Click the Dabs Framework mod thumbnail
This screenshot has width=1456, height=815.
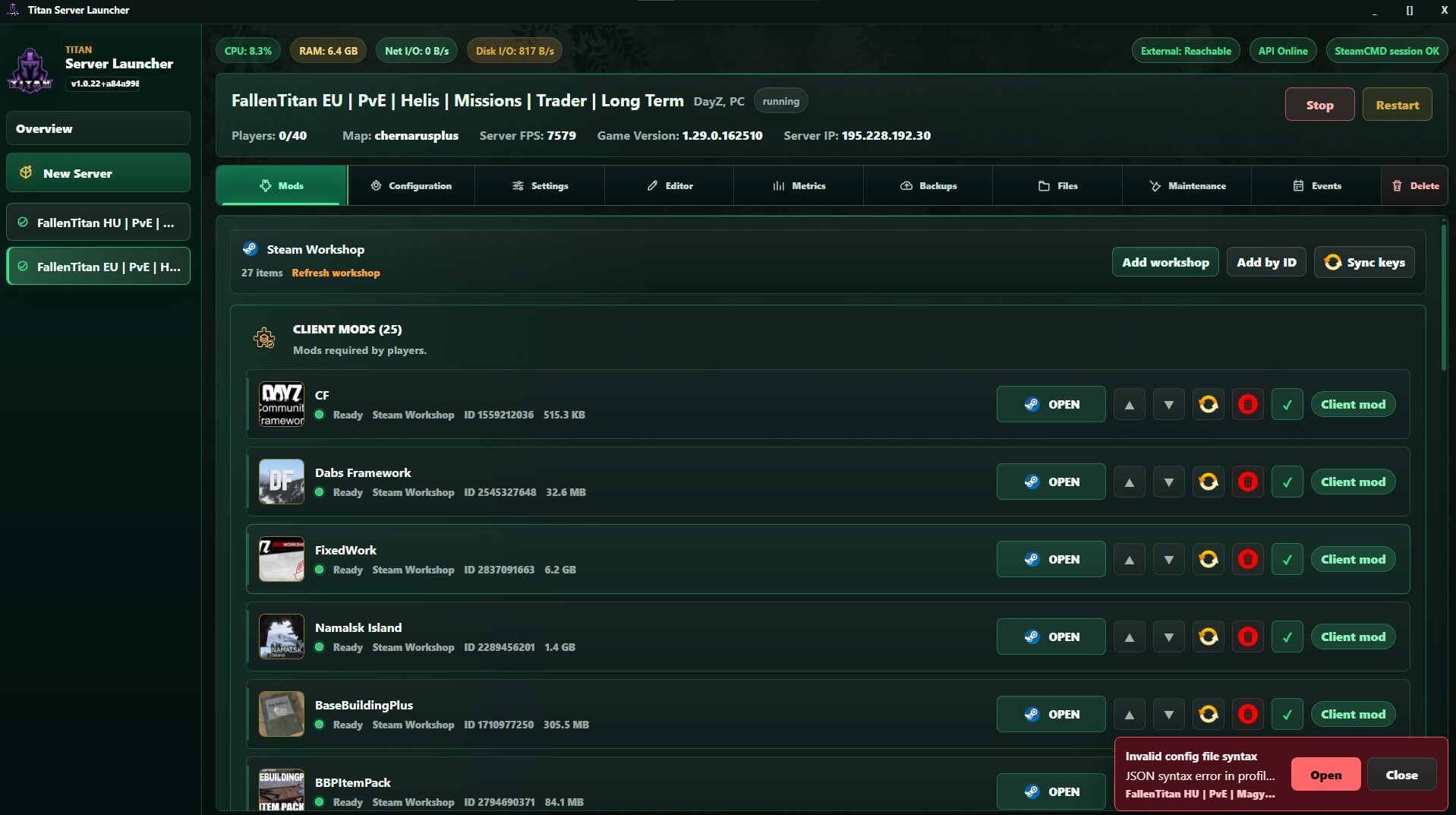click(x=281, y=482)
